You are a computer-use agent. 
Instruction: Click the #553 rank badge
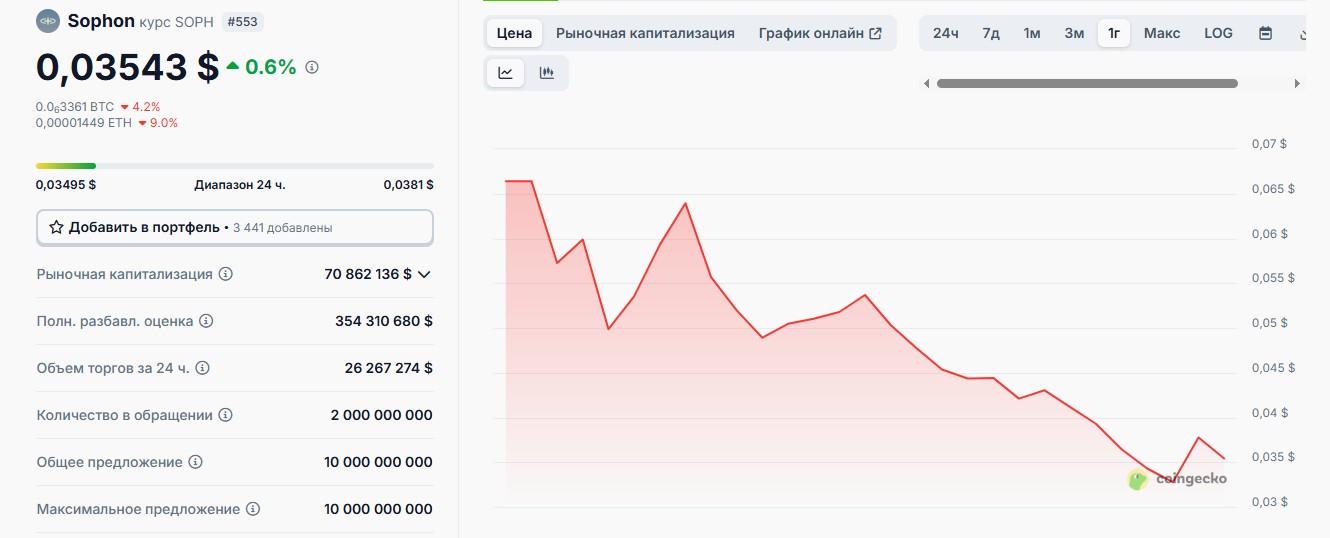click(x=243, y=21)
